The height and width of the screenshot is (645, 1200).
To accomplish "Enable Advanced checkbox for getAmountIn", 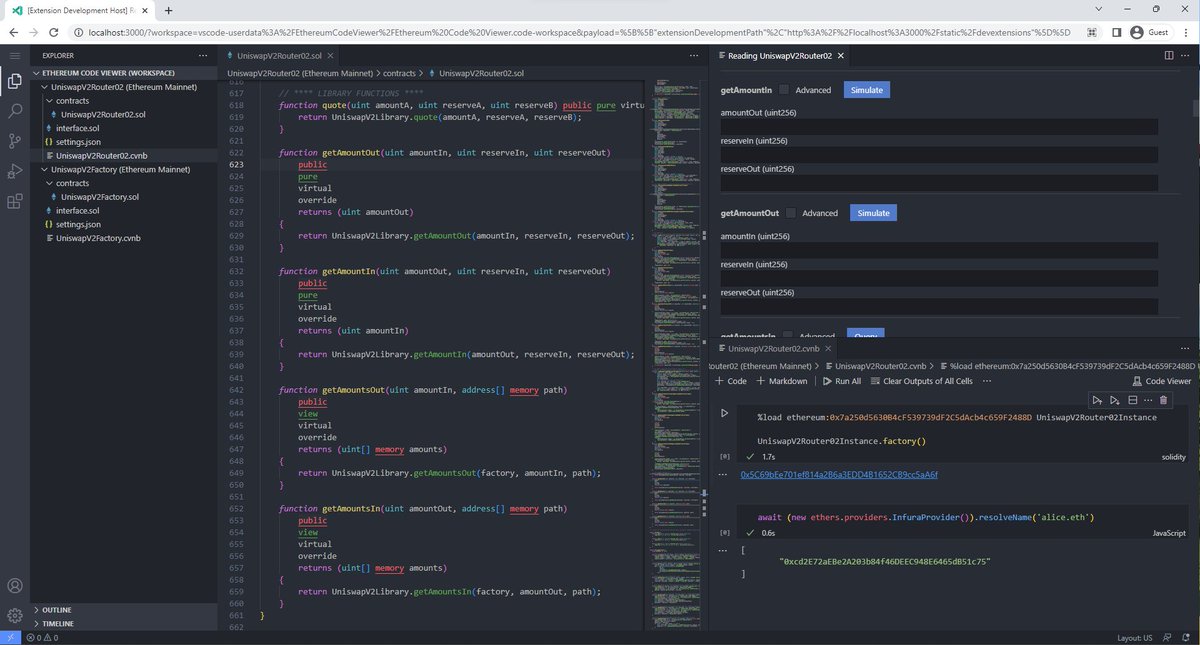I will (x=784, y=90).
